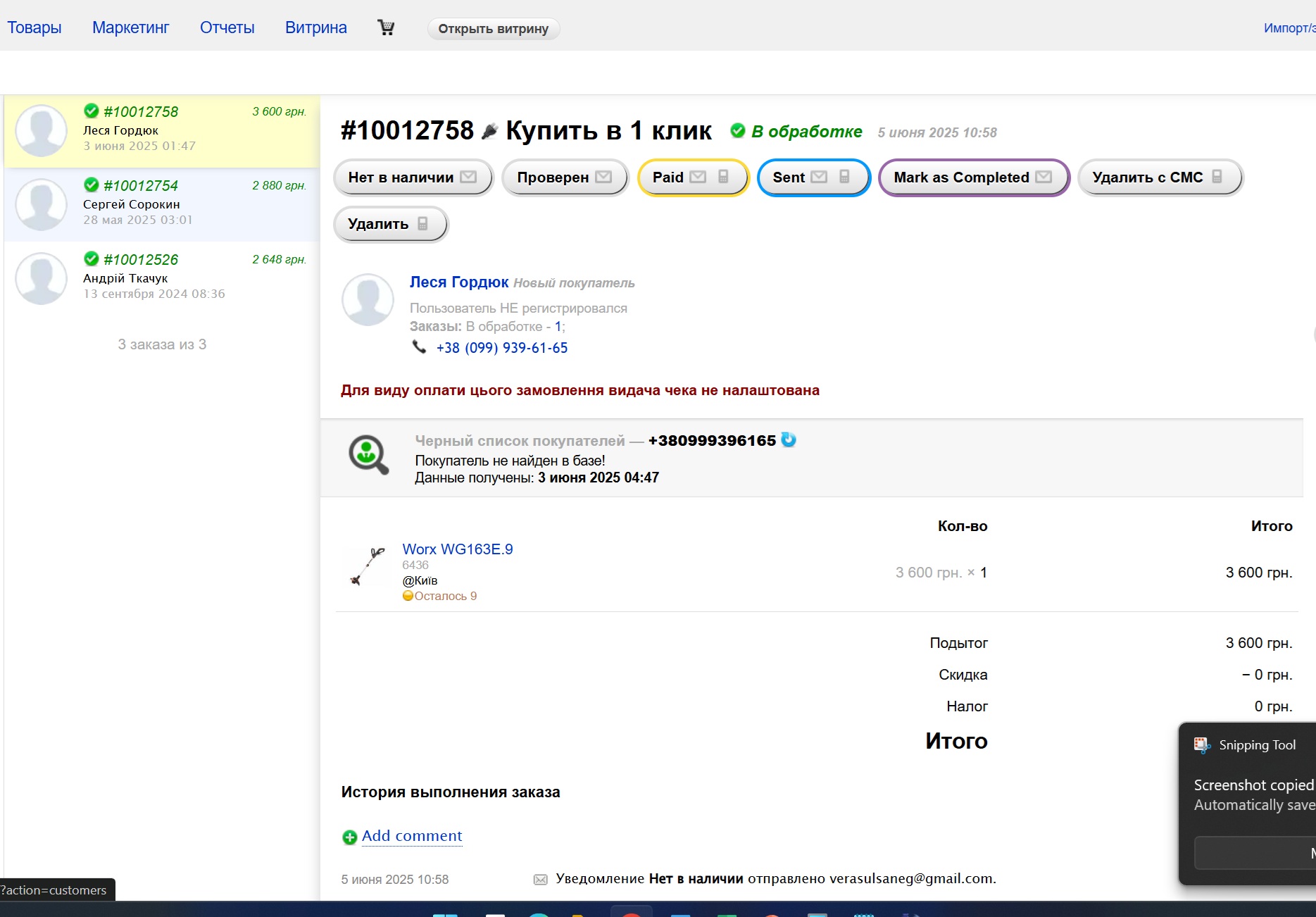
Task: Click the В обработке orders count link 1
Action: [558, 327]
